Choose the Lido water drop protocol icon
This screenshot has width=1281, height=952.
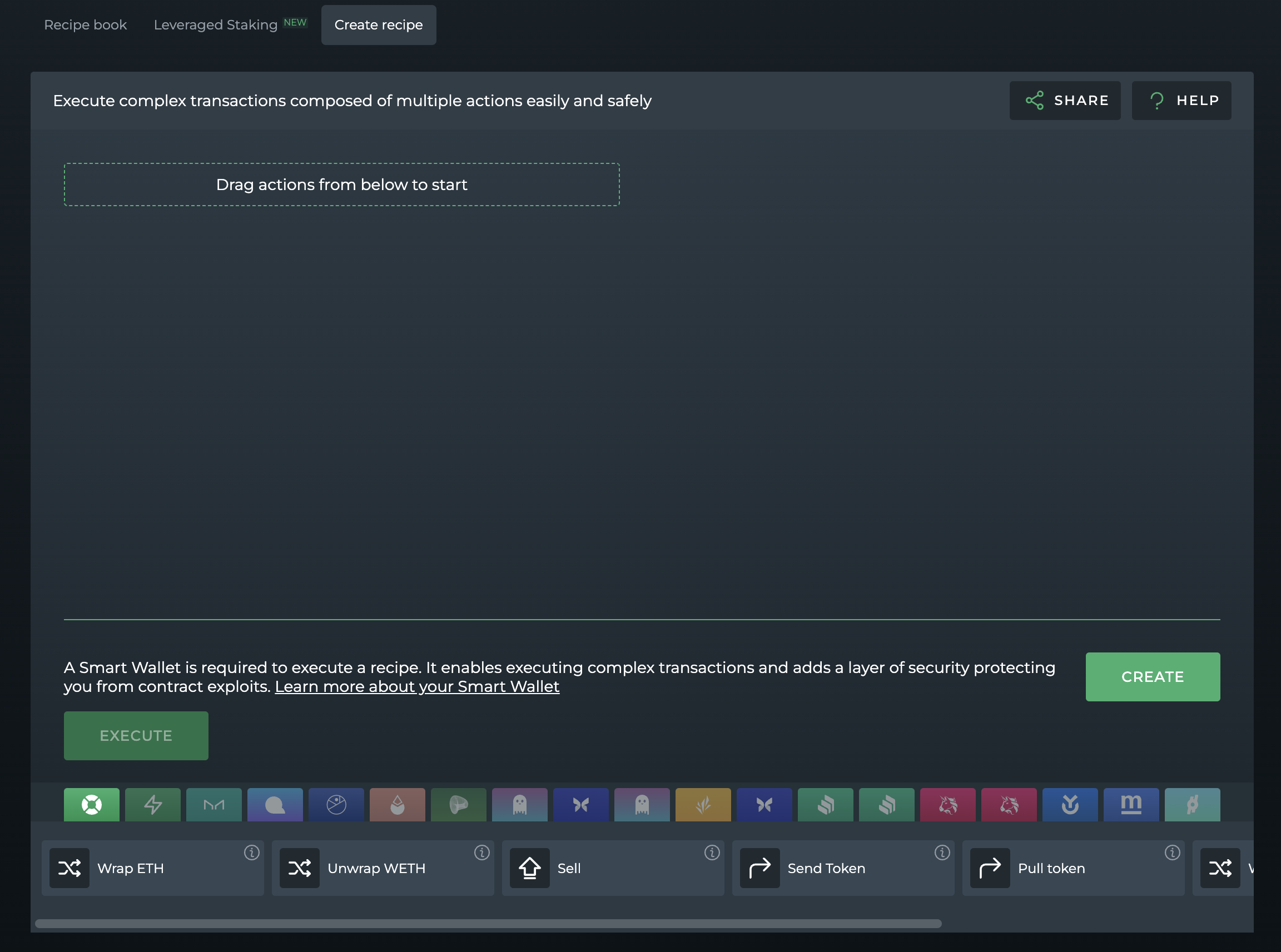tap(397, 805)
